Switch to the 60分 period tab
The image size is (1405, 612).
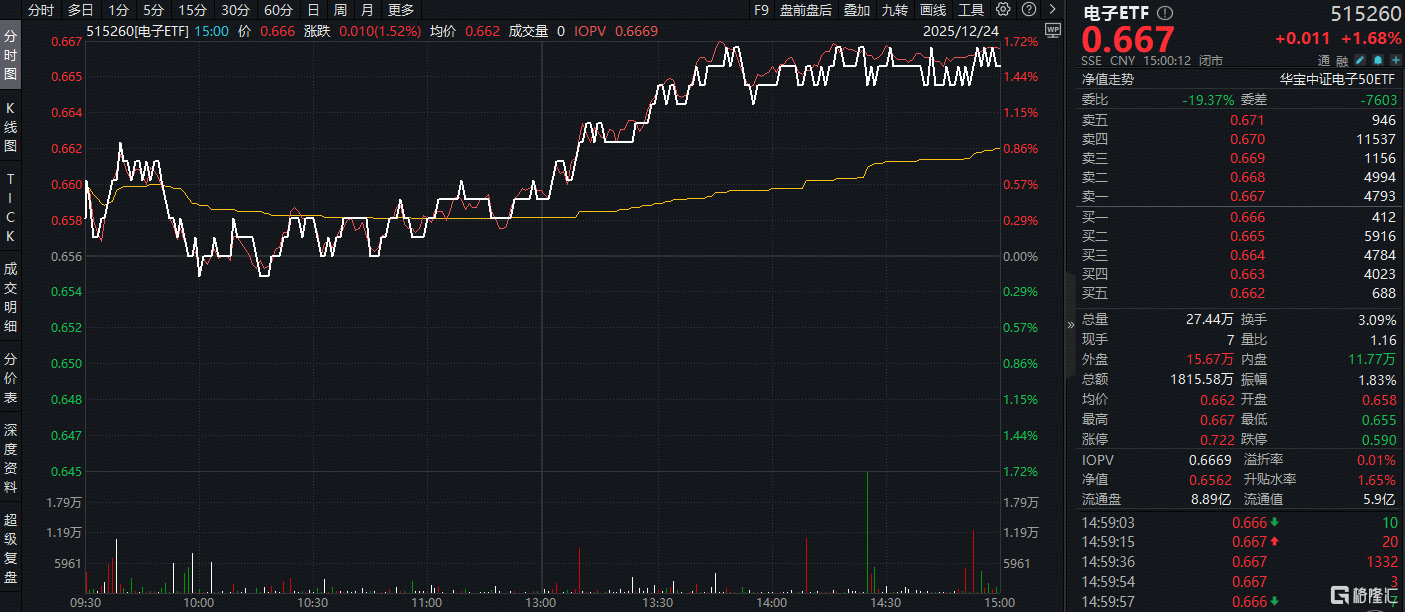click(278, 10)
